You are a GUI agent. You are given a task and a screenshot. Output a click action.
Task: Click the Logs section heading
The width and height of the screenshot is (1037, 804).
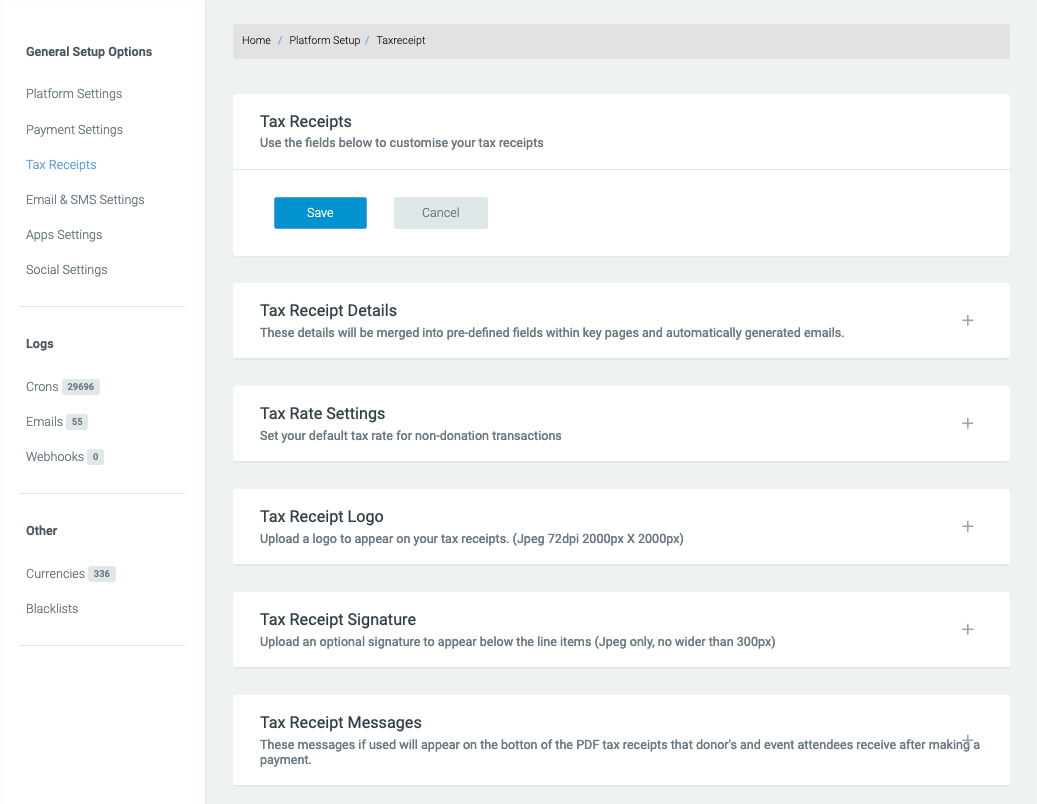coord(40,344)
